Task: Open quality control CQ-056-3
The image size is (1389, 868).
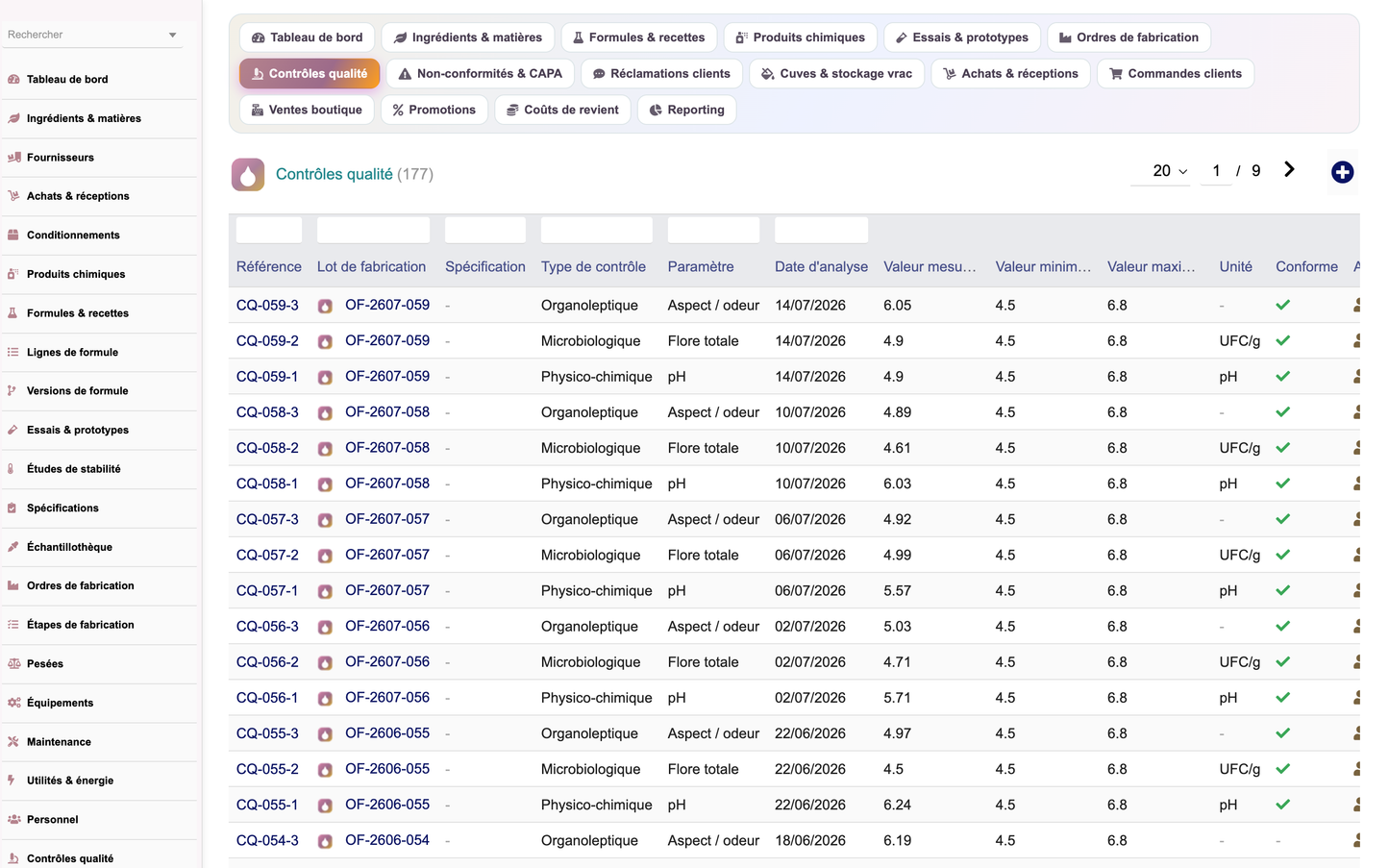Action: pyautogui.click(x=267, y=626)
